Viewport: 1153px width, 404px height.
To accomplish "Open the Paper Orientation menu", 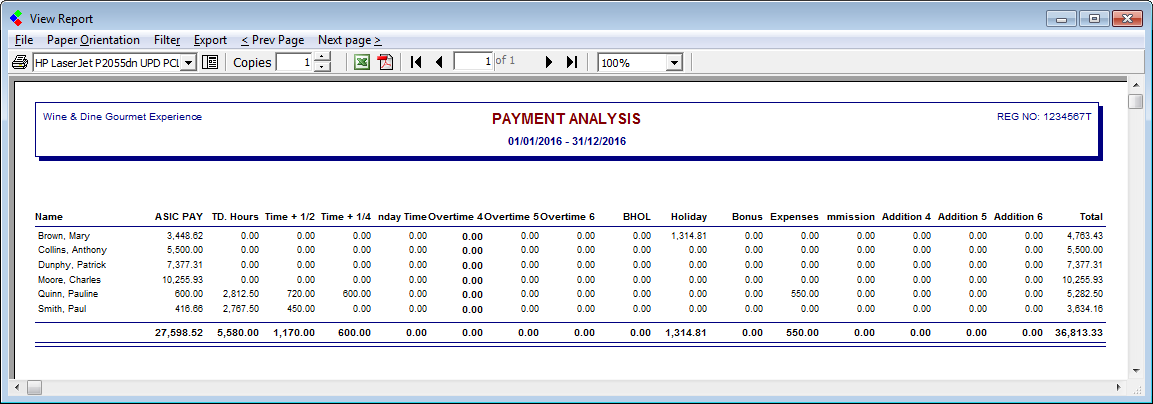I will [93, 40].
